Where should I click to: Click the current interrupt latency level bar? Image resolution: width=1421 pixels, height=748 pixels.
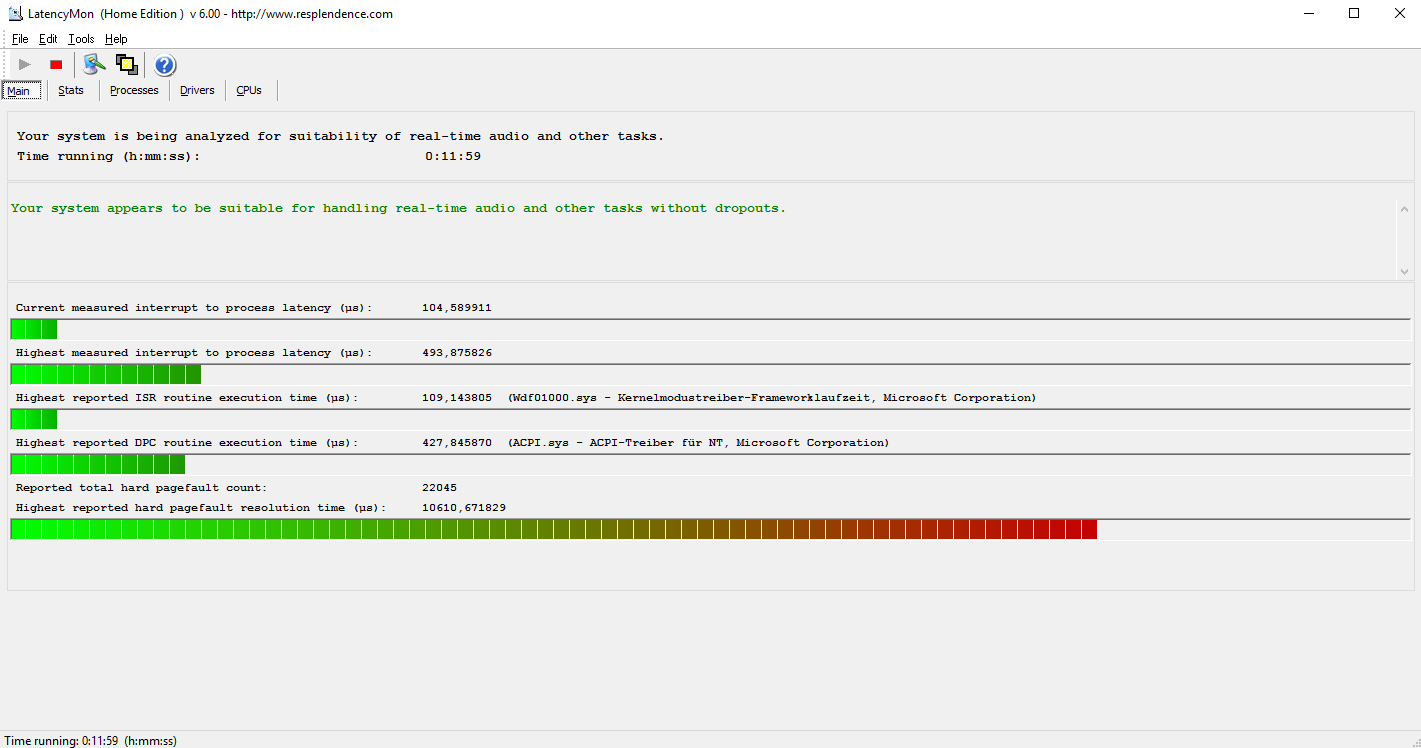click(710, 329)
